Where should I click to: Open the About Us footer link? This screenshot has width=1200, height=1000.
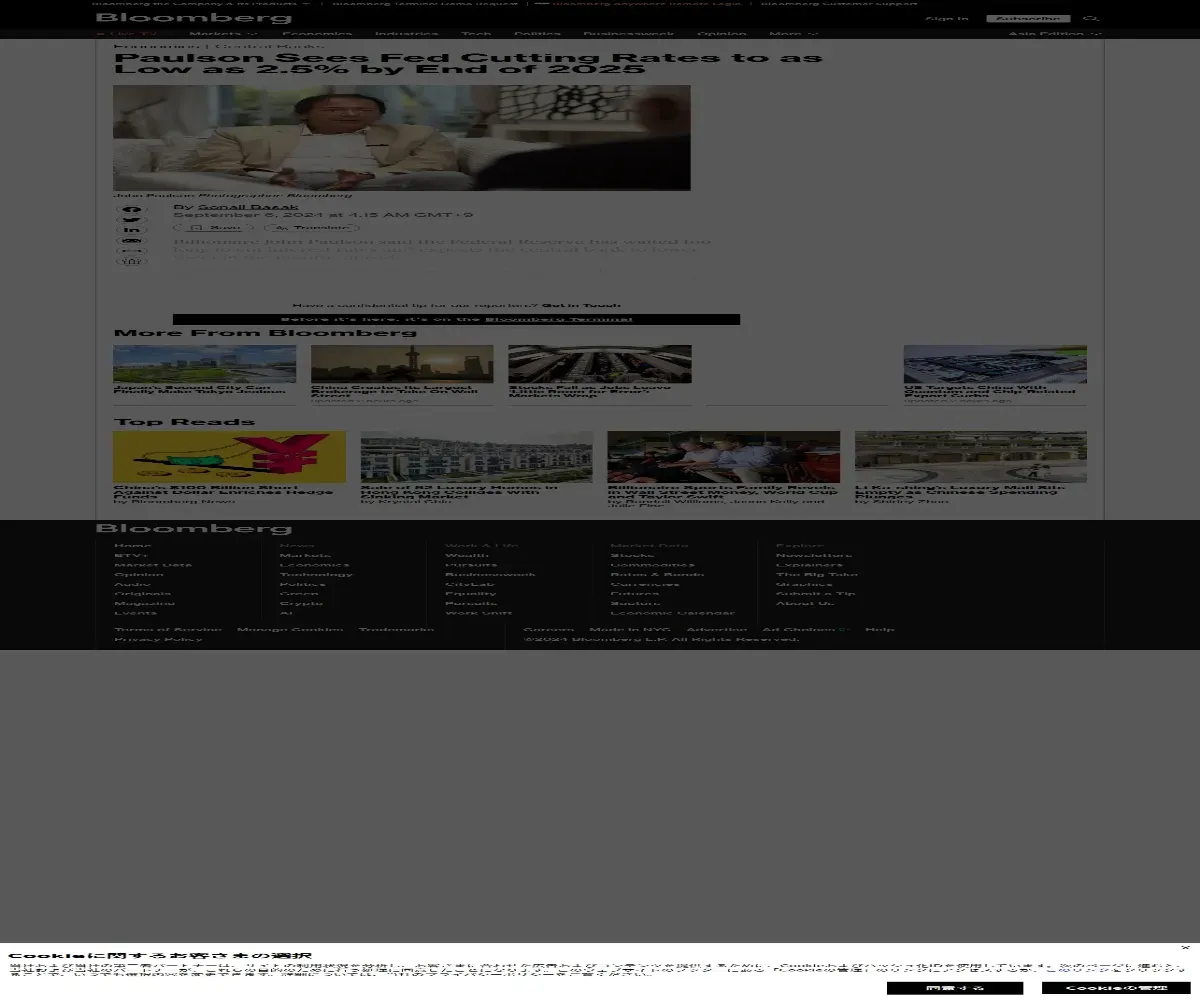[805, 603]
